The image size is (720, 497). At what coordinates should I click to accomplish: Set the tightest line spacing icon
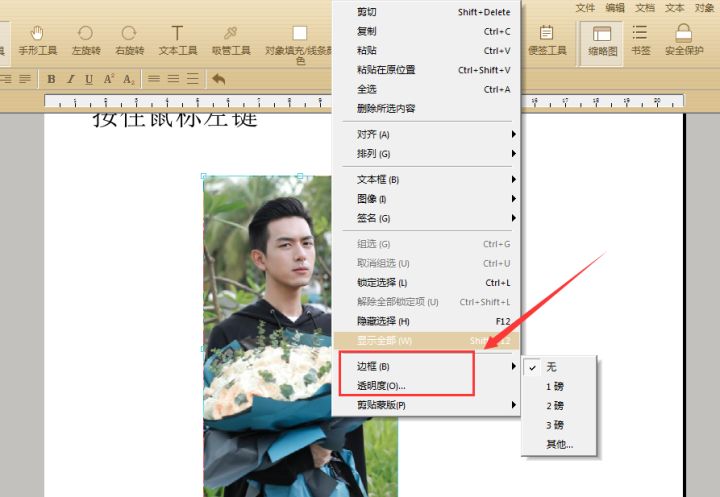pyautogui.click(x=154, y=79)
